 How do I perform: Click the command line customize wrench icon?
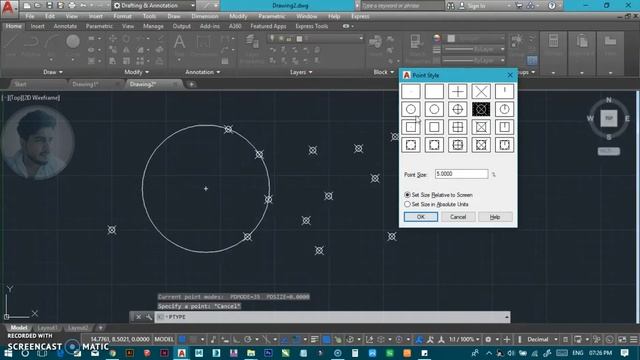(x=149, y=317)
